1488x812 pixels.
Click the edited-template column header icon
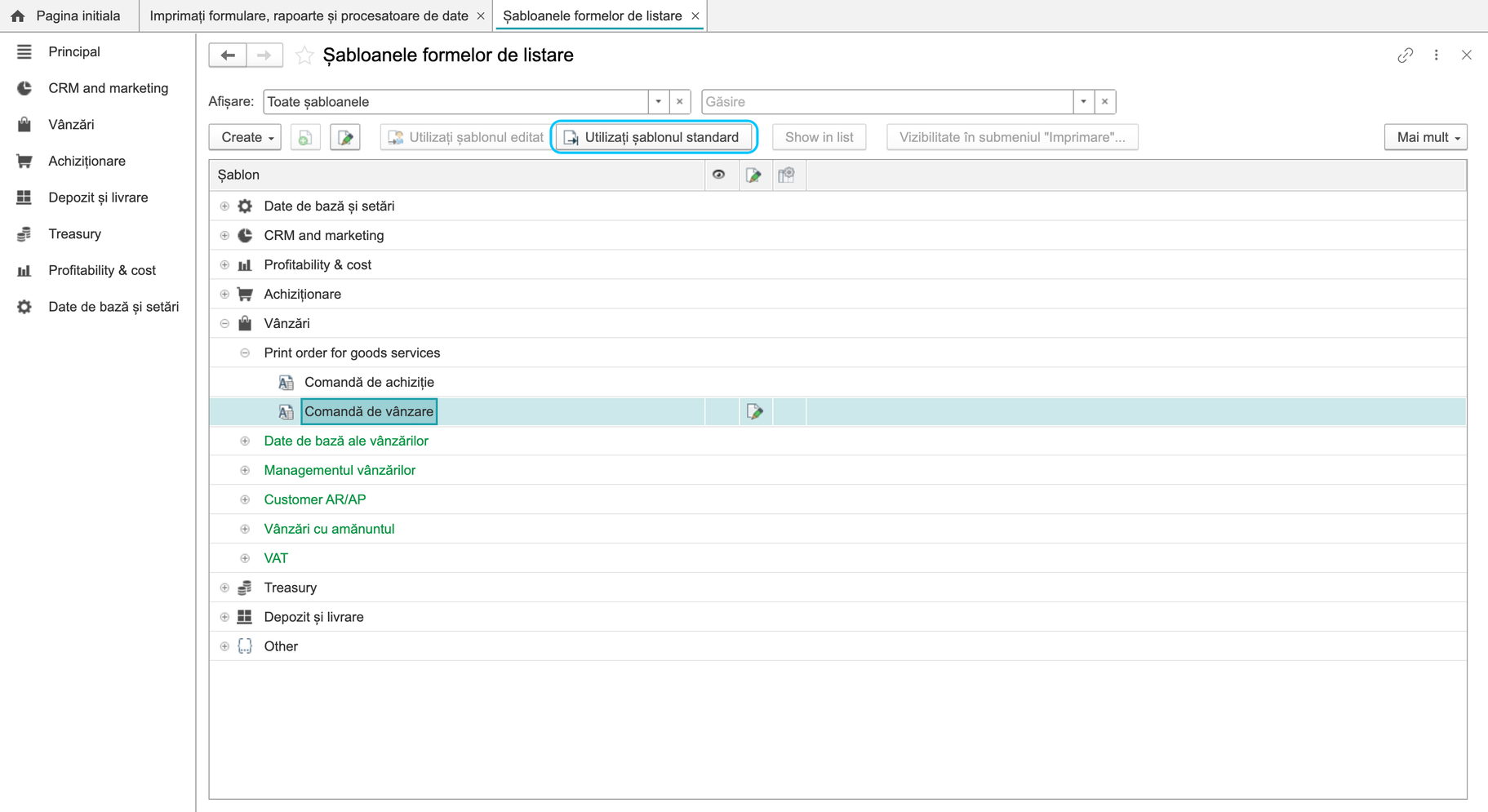pyautogui.click(x=754, y=175)
